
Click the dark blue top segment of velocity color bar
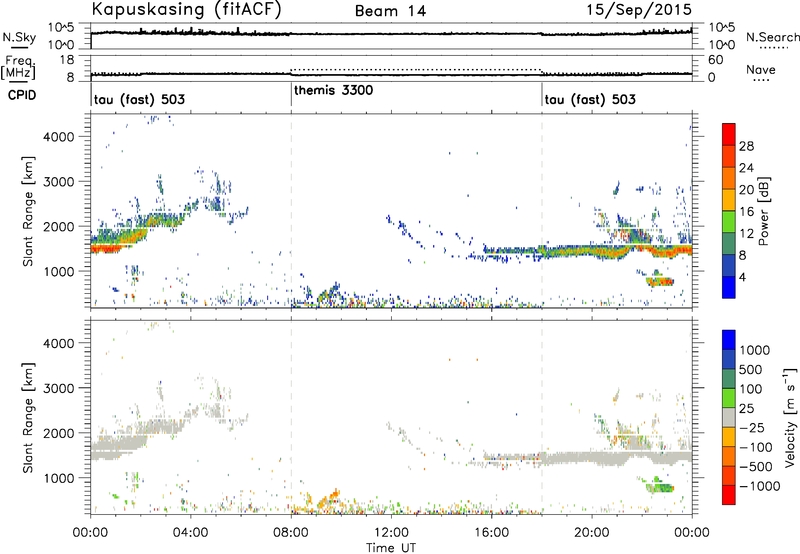(729, 340)
